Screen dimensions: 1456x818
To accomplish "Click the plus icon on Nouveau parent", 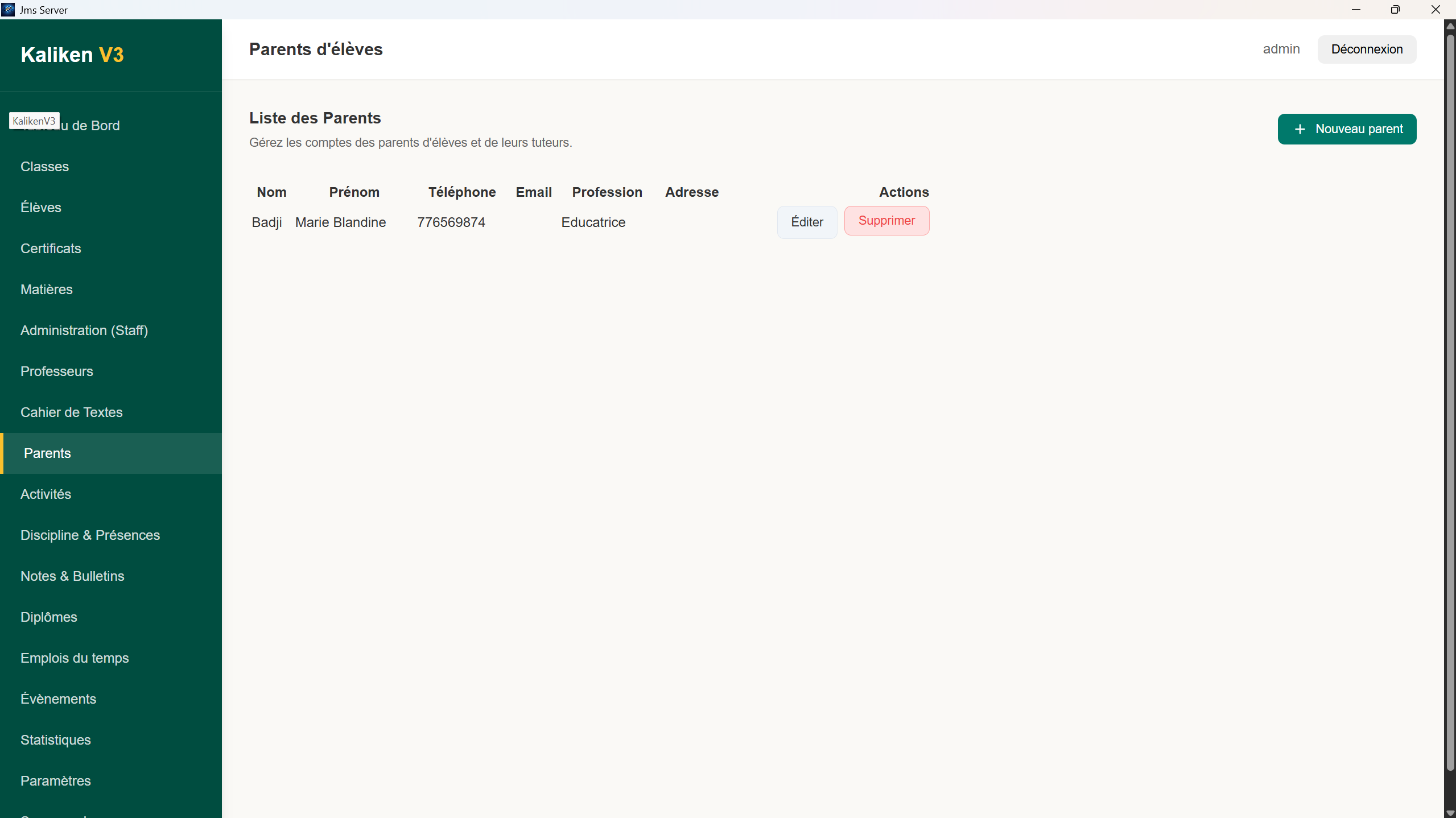I will [1299, 129].
